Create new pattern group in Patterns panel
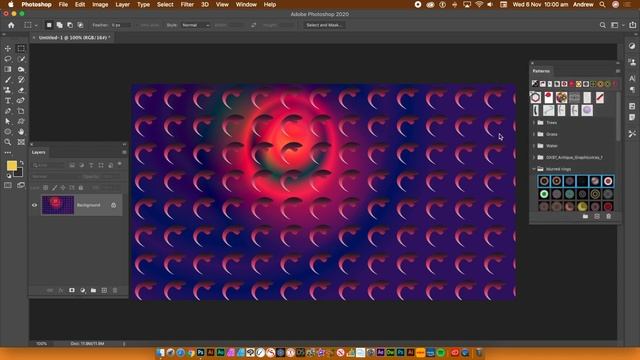The image size is (640, 360). pyautogui.click(x=585, y=216)
